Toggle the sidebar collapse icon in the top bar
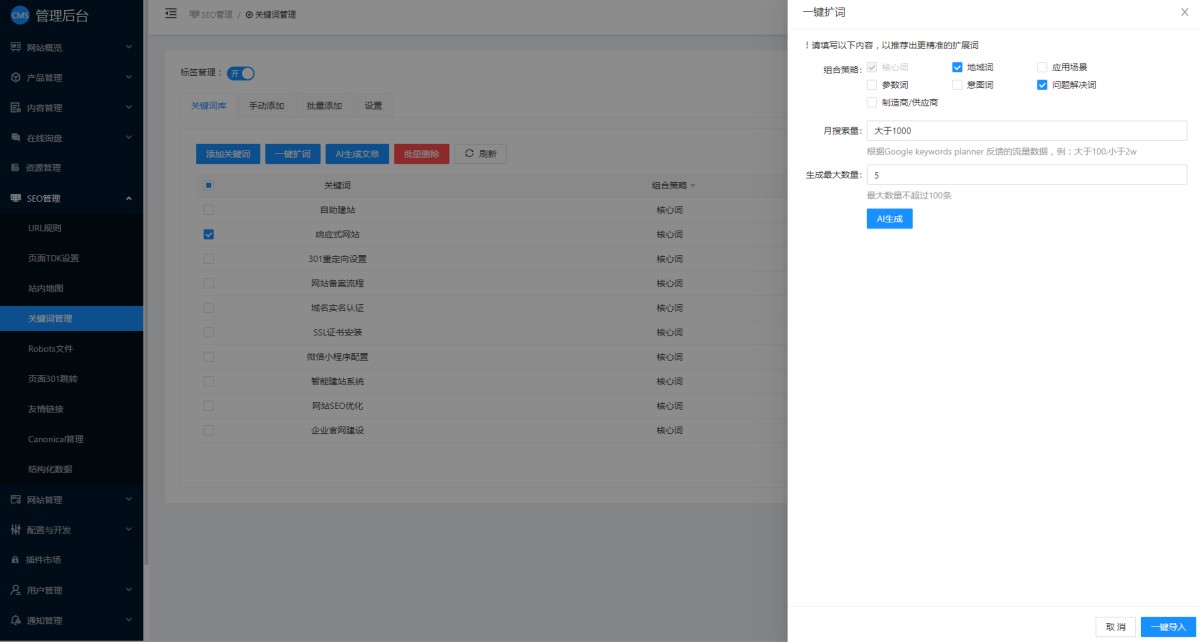Screen dimensions: 1200x642 pyautogui.click(x=170, y=13)
